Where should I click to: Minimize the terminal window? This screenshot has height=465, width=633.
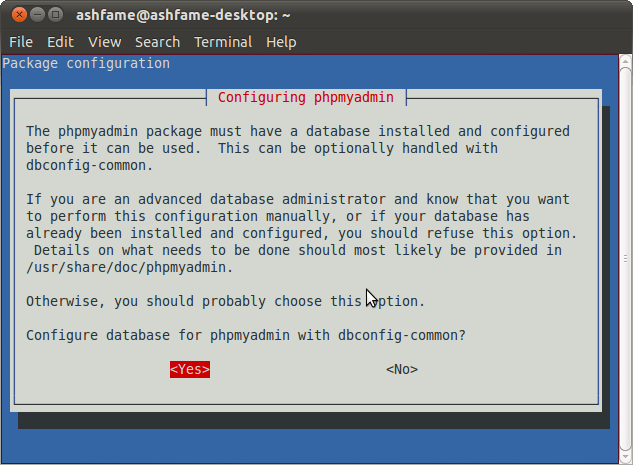pyautogui.click(x=37, y=15)
